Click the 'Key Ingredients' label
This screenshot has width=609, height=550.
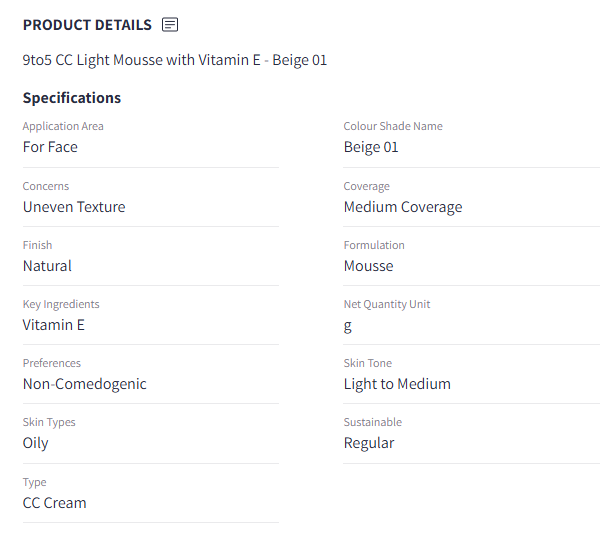(x=61, y=305)
